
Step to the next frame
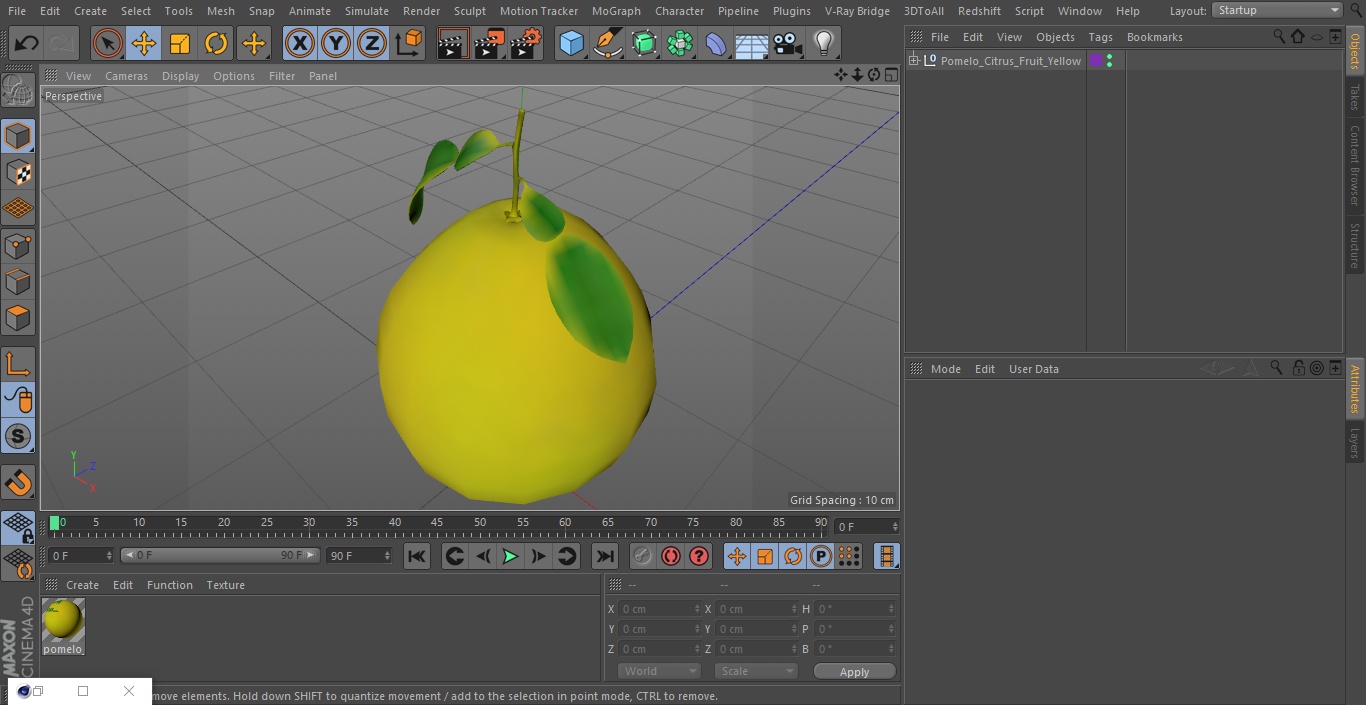(x=538, y=556)
